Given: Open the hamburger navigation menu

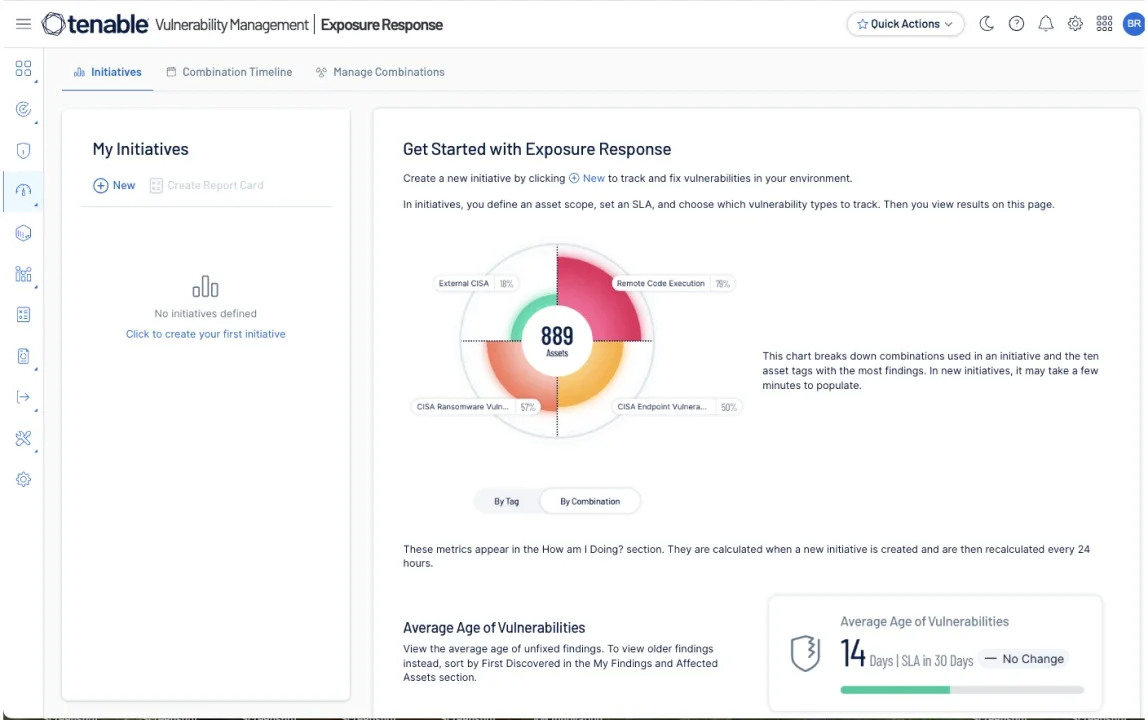Looking at the screenshot, I should (23, 24).
